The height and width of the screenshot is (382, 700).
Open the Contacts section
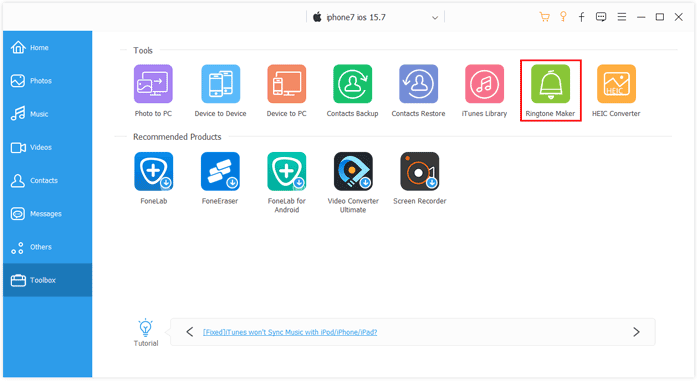pyautogui.click(x=47, y=181)
